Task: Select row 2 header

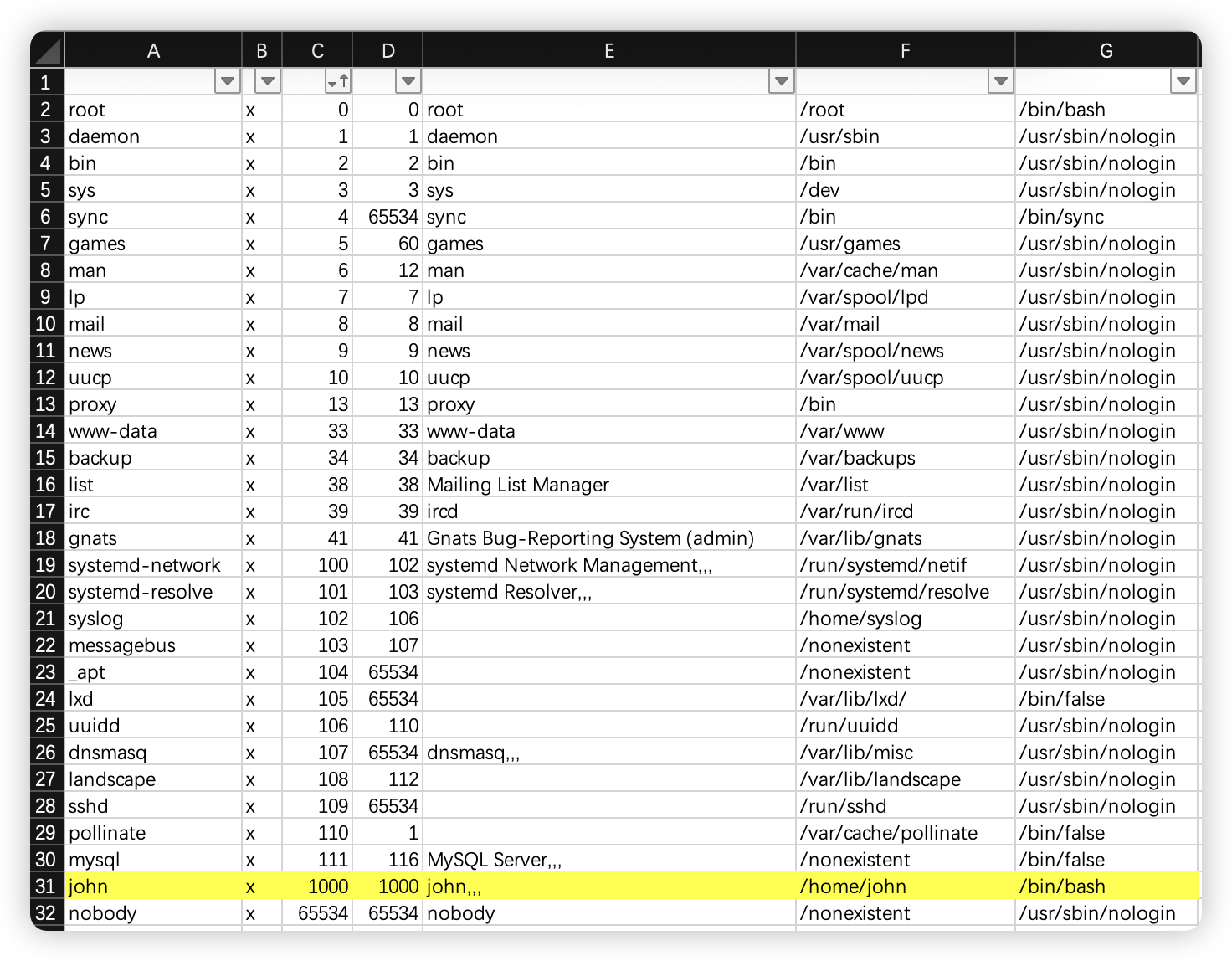Action: pos(47,110)
